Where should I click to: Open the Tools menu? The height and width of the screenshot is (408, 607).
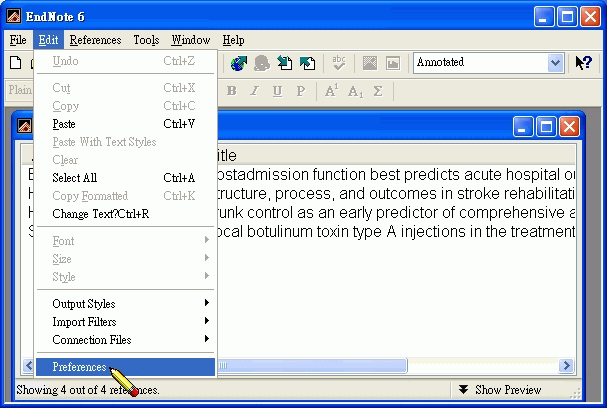(146, 40)
